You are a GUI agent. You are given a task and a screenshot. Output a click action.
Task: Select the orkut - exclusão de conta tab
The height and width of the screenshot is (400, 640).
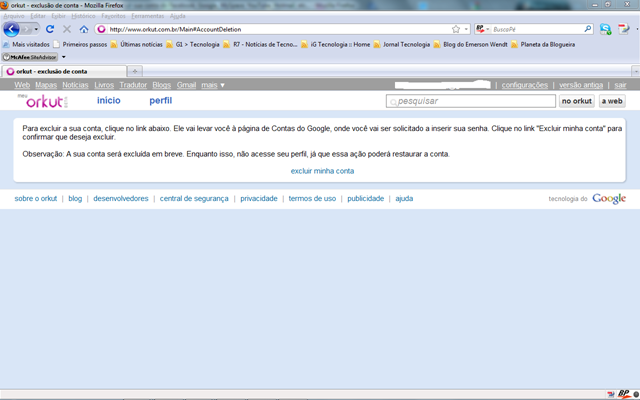(64, 71)
